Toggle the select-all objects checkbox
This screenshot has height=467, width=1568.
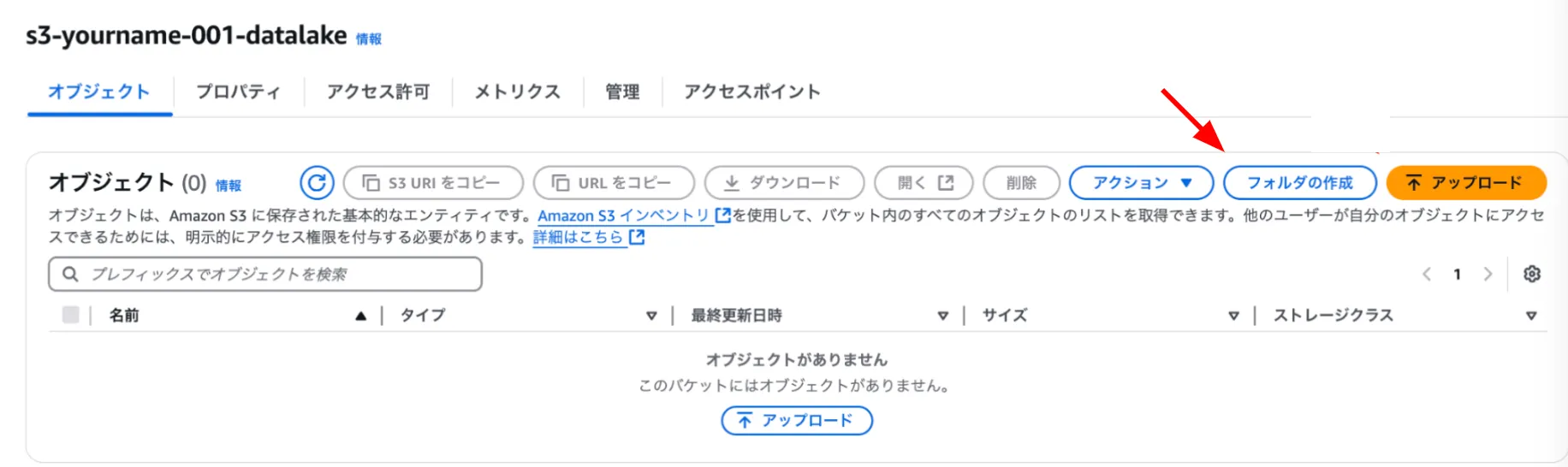coord(71,315)
